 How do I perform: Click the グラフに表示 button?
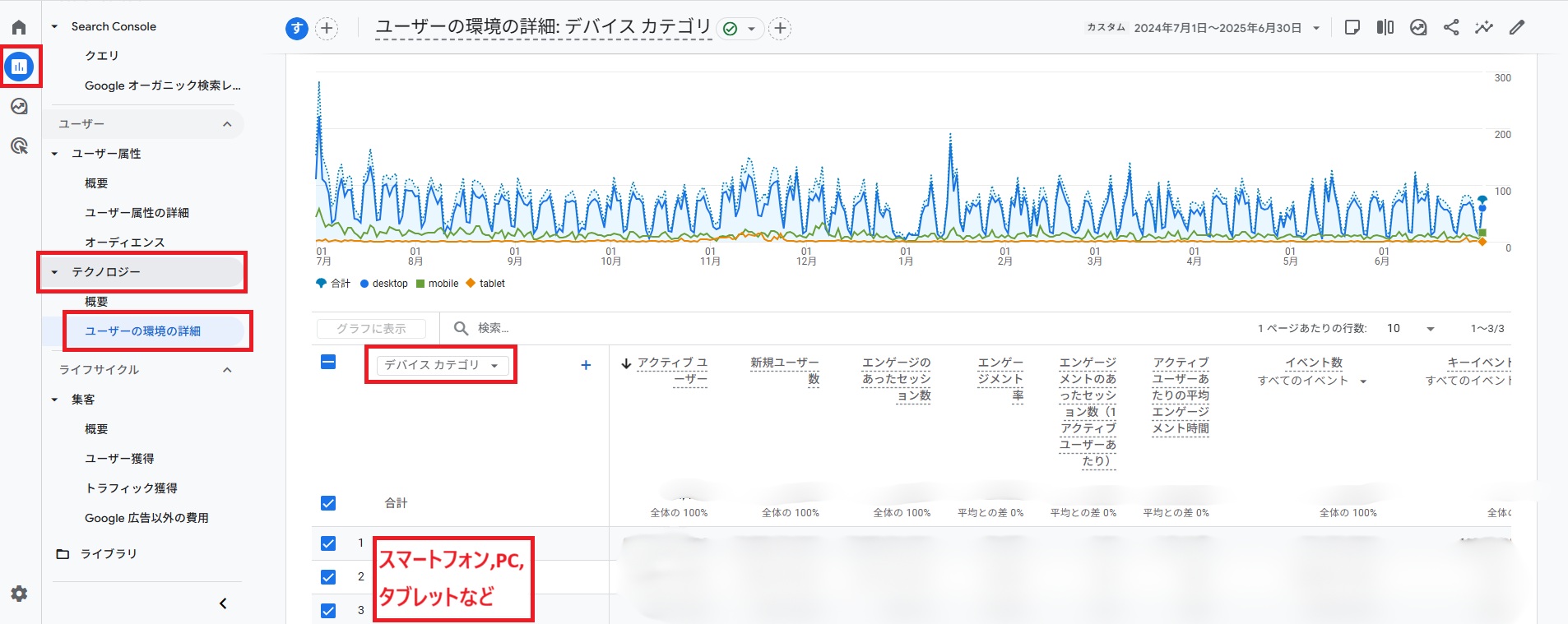(371, 329)
